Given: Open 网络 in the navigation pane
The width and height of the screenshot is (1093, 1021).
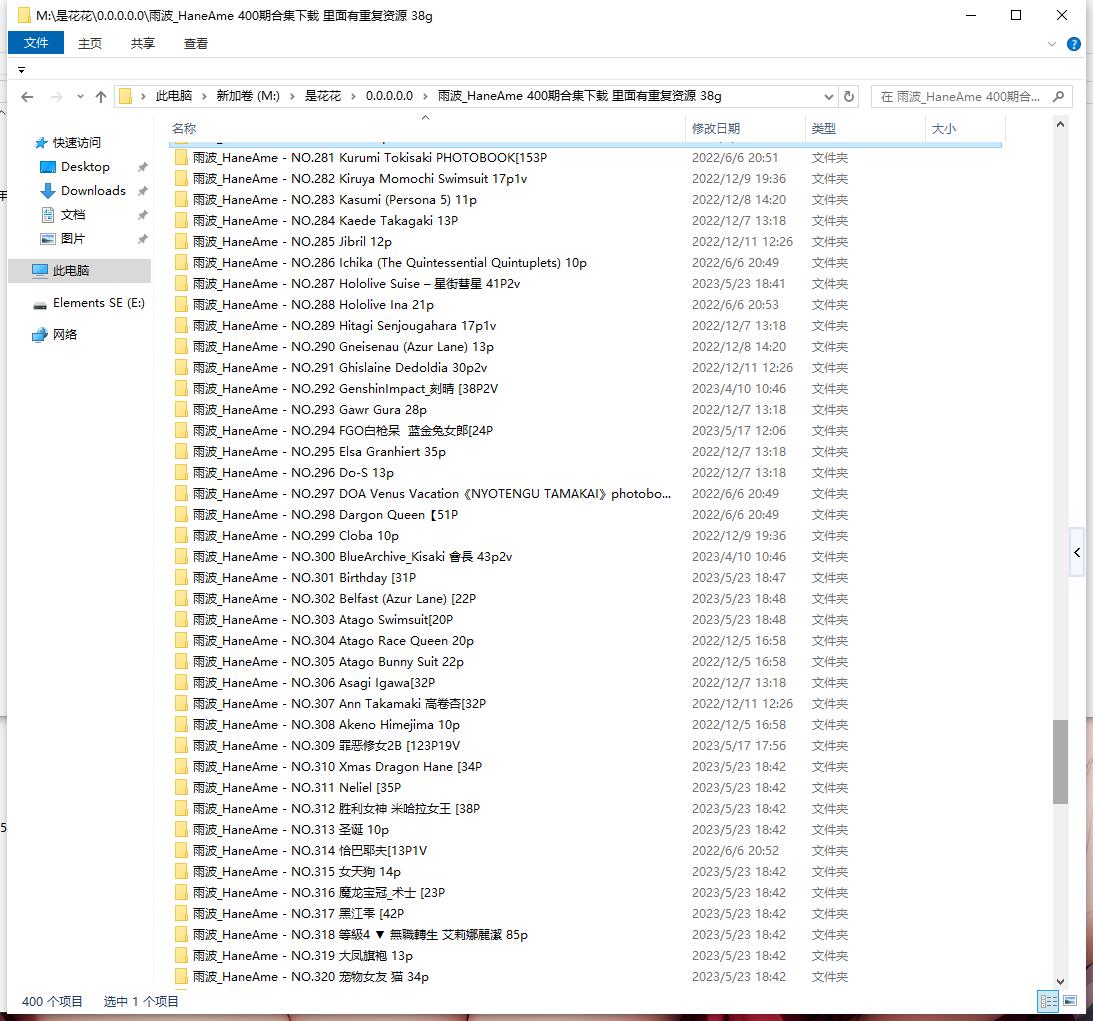Looking at the screenshot, I should [x=64, y=335].
